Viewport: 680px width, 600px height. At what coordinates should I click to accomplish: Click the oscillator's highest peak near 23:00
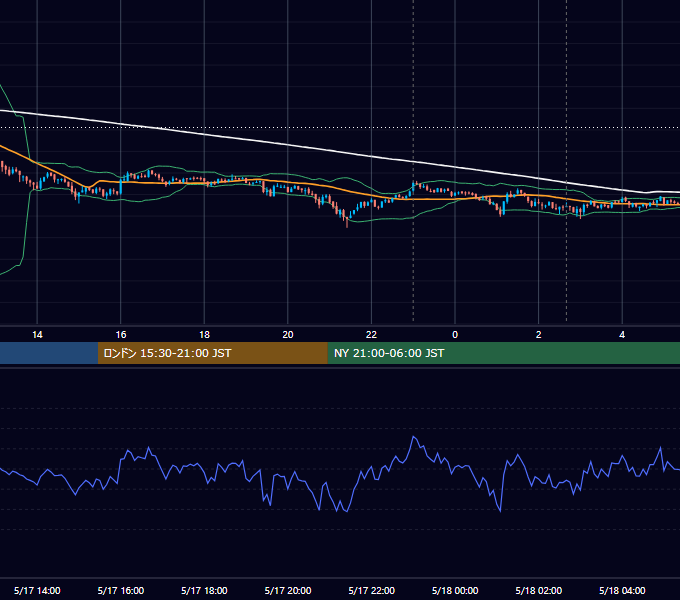click(x=413, y=437)
